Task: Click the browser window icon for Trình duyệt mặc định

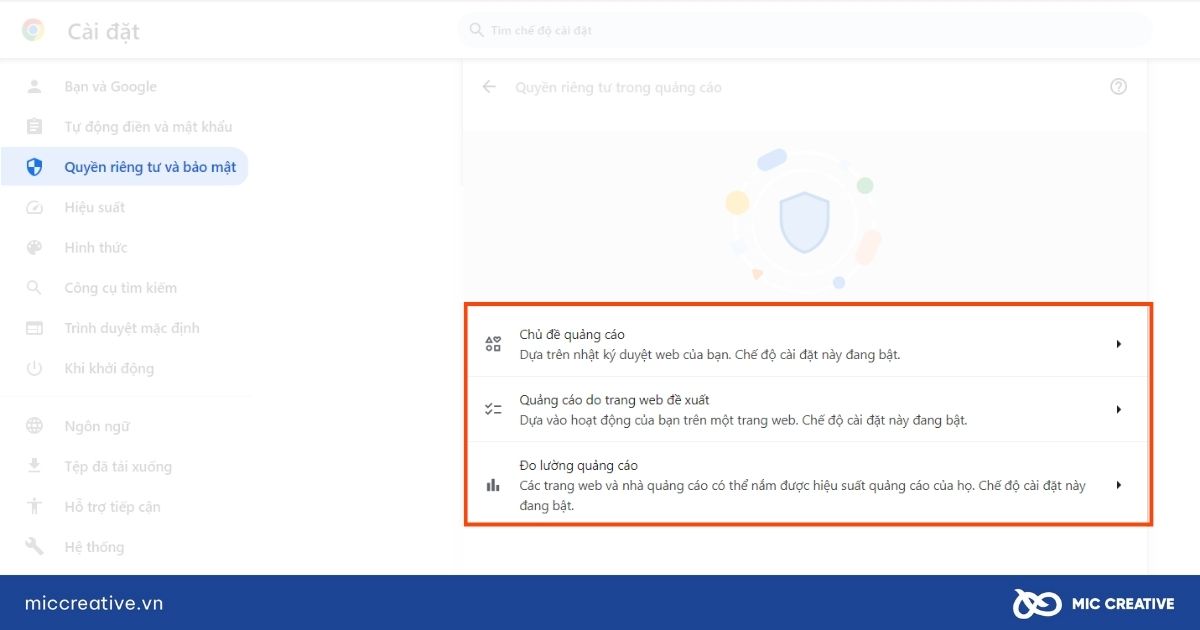Action: tap(34, 328)
